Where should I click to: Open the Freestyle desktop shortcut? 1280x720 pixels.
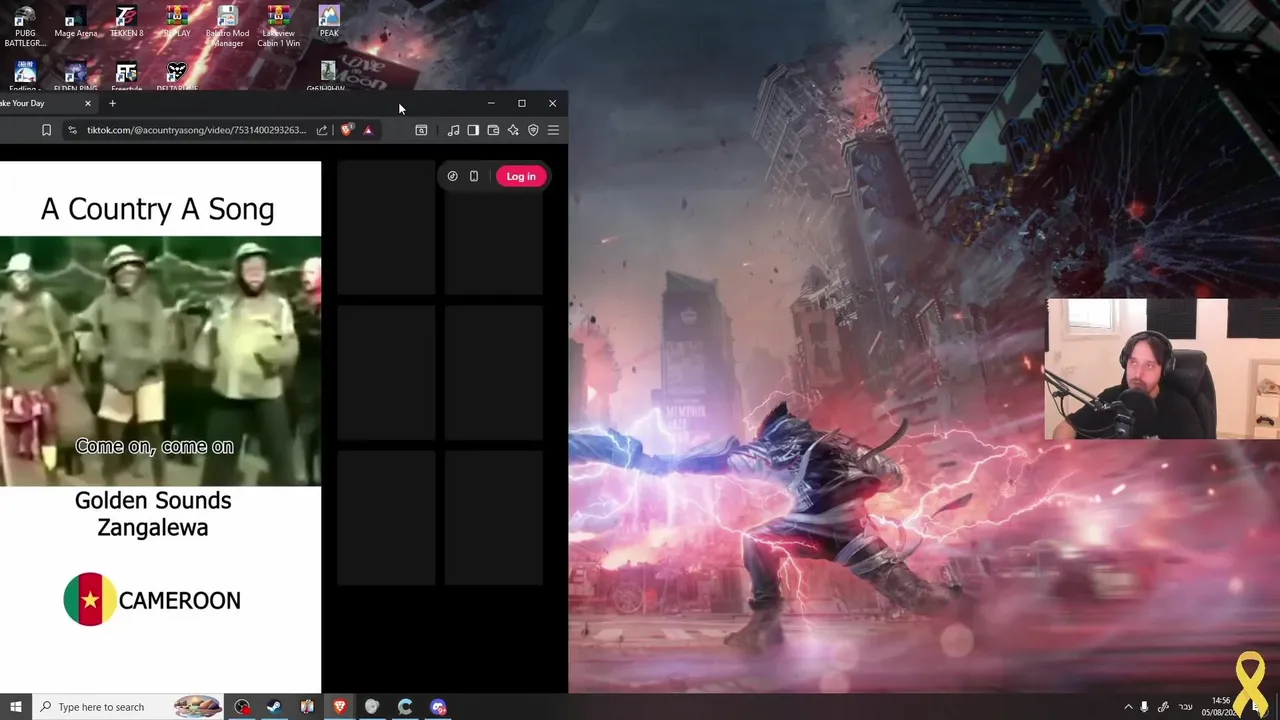click(x=126, y=76)
